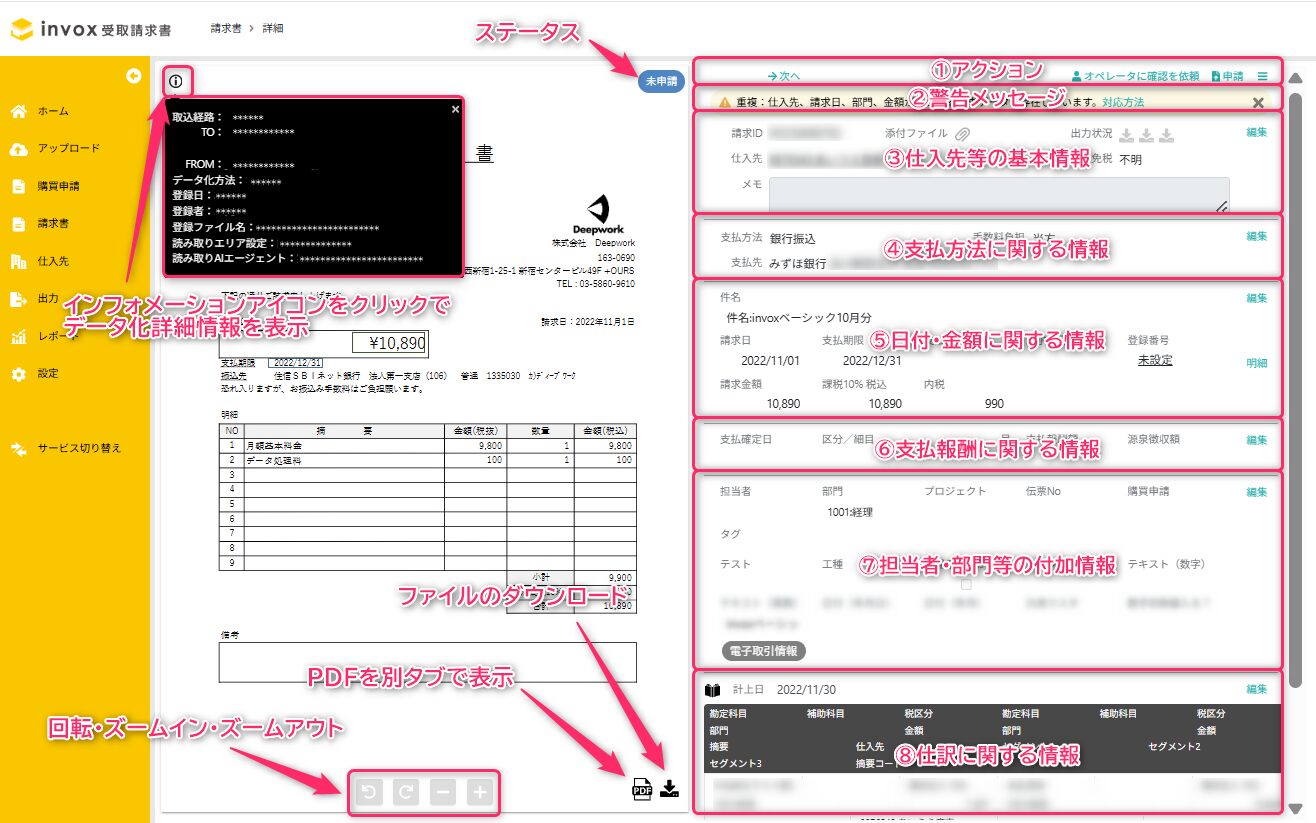Viewport: 1316px width, 823px height.
Task: Zoom in on the invoice preview
Action: [x=480, y=793]
